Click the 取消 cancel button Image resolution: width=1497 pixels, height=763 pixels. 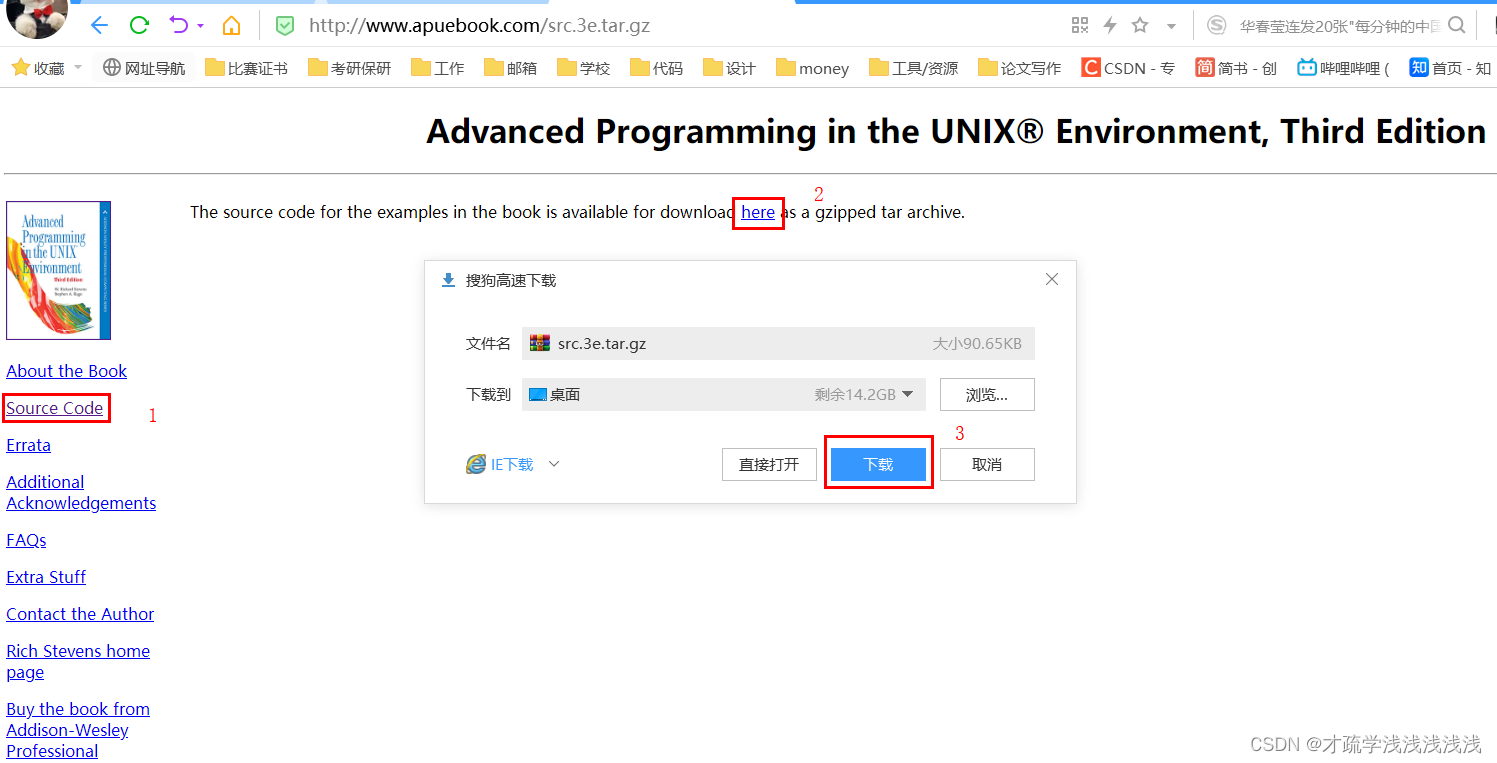click(987, 465)
